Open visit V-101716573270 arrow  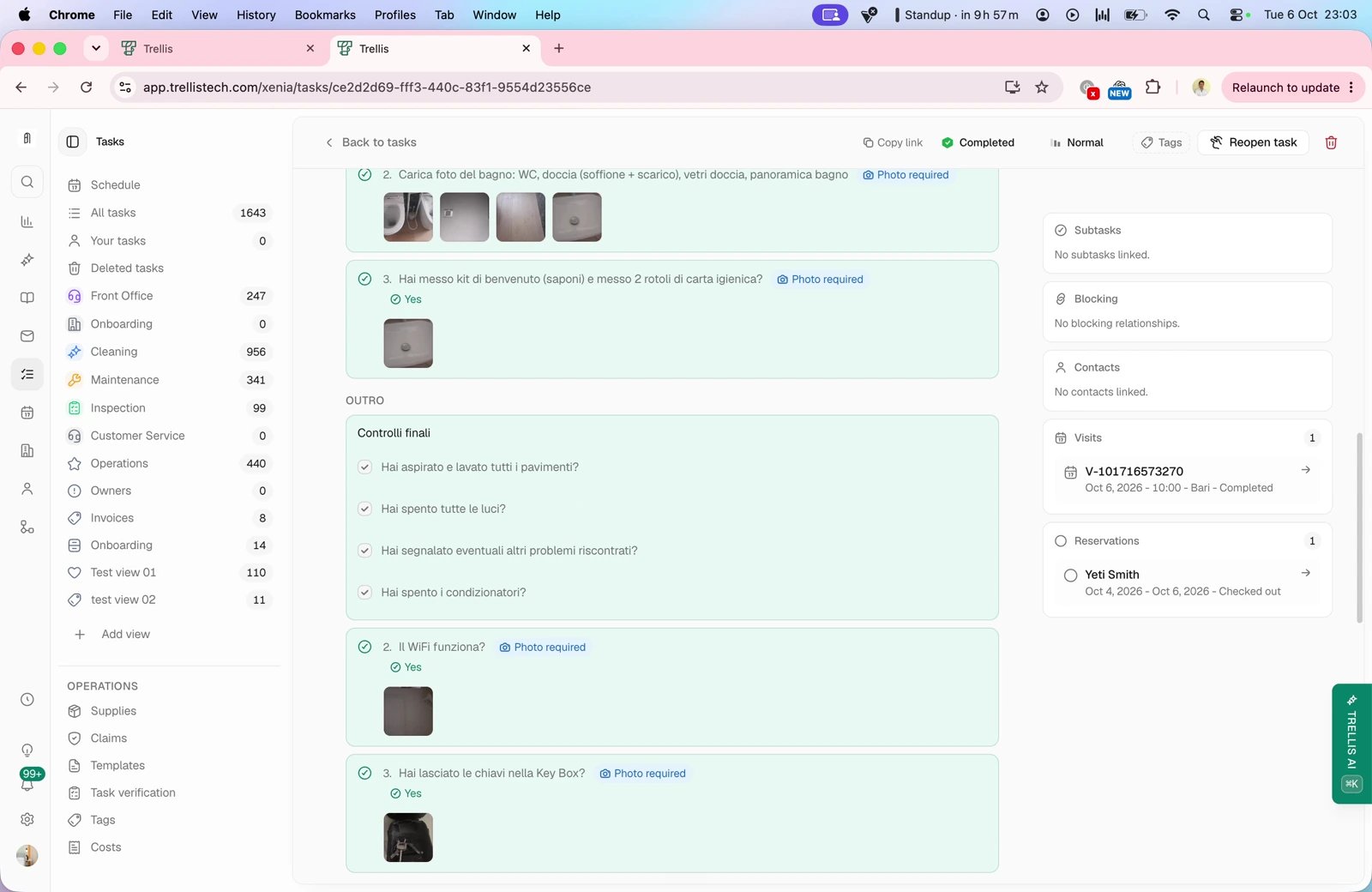click(1306, 470)
